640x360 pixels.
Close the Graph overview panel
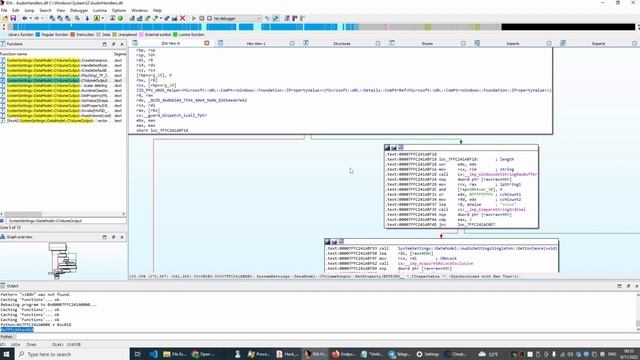[x=122, y=237]
